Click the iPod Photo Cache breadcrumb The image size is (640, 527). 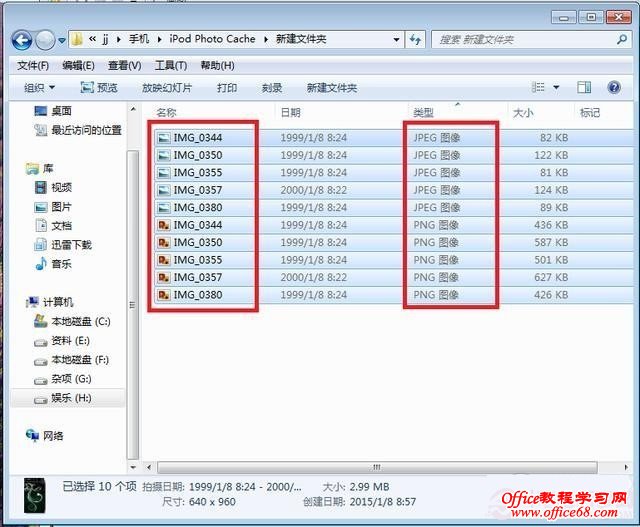[x=212, y=39]
